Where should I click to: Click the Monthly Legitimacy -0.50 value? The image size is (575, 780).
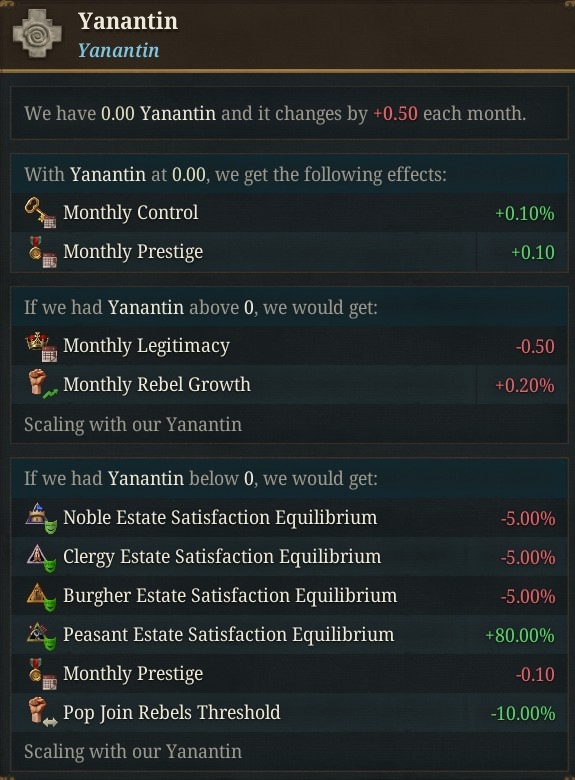click(535, 346)
